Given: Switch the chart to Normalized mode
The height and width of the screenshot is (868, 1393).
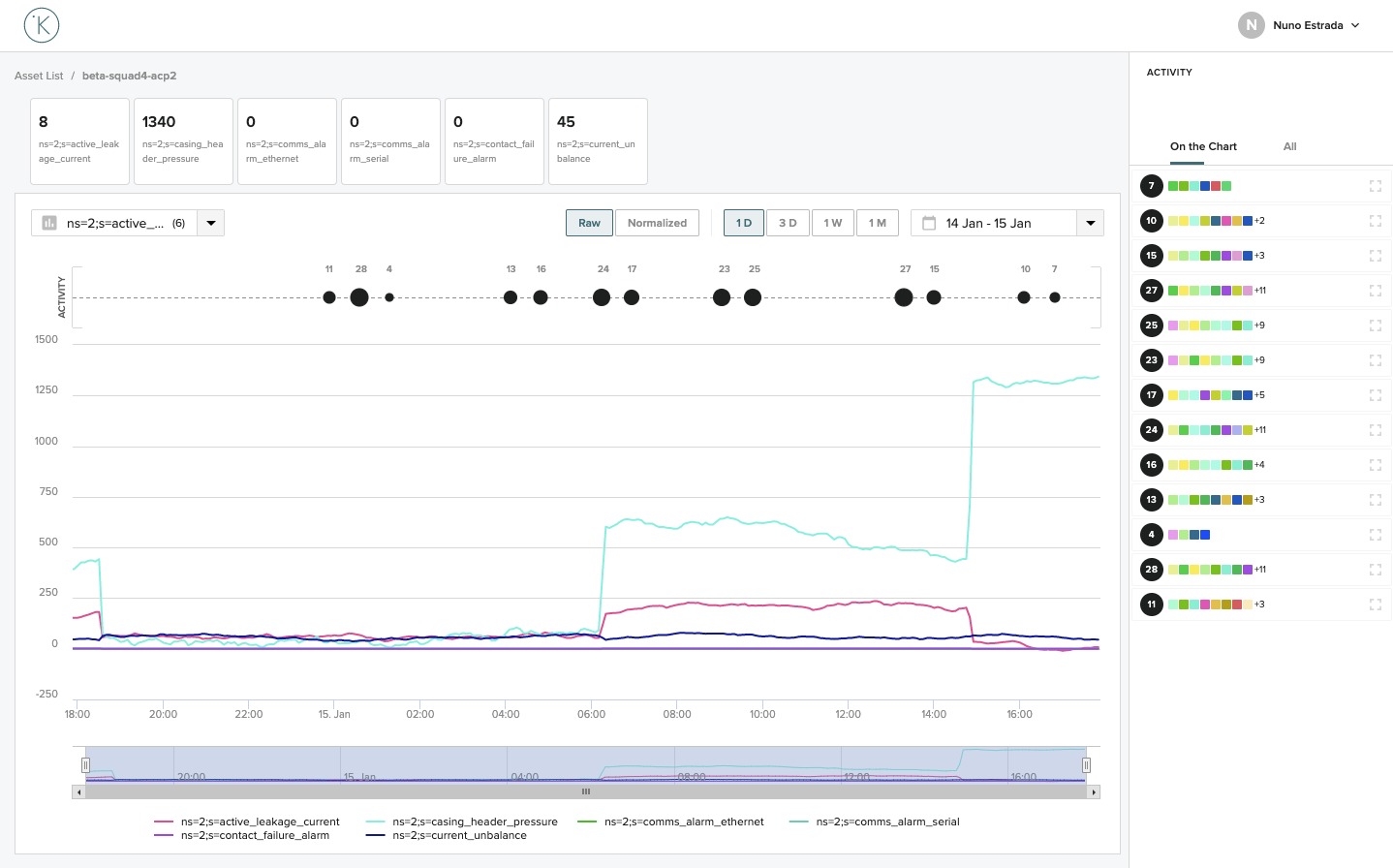Looking at the screenshot, I should pos(657,223).
